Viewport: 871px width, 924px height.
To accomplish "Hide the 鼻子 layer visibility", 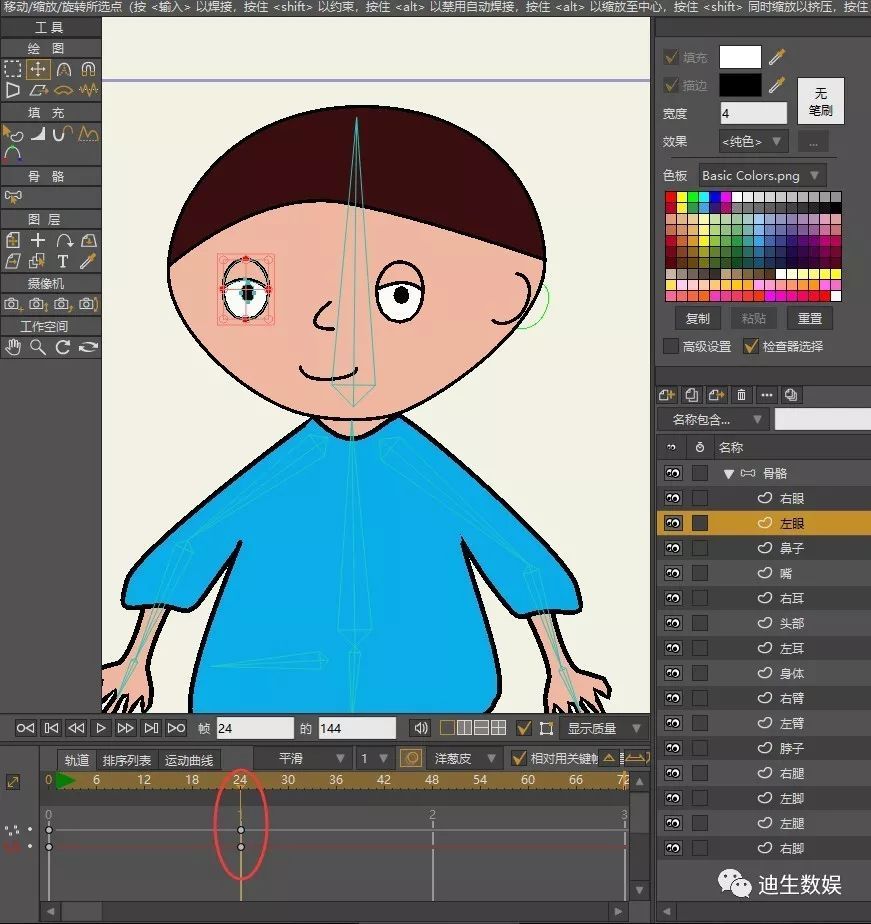I will (672, 548).
